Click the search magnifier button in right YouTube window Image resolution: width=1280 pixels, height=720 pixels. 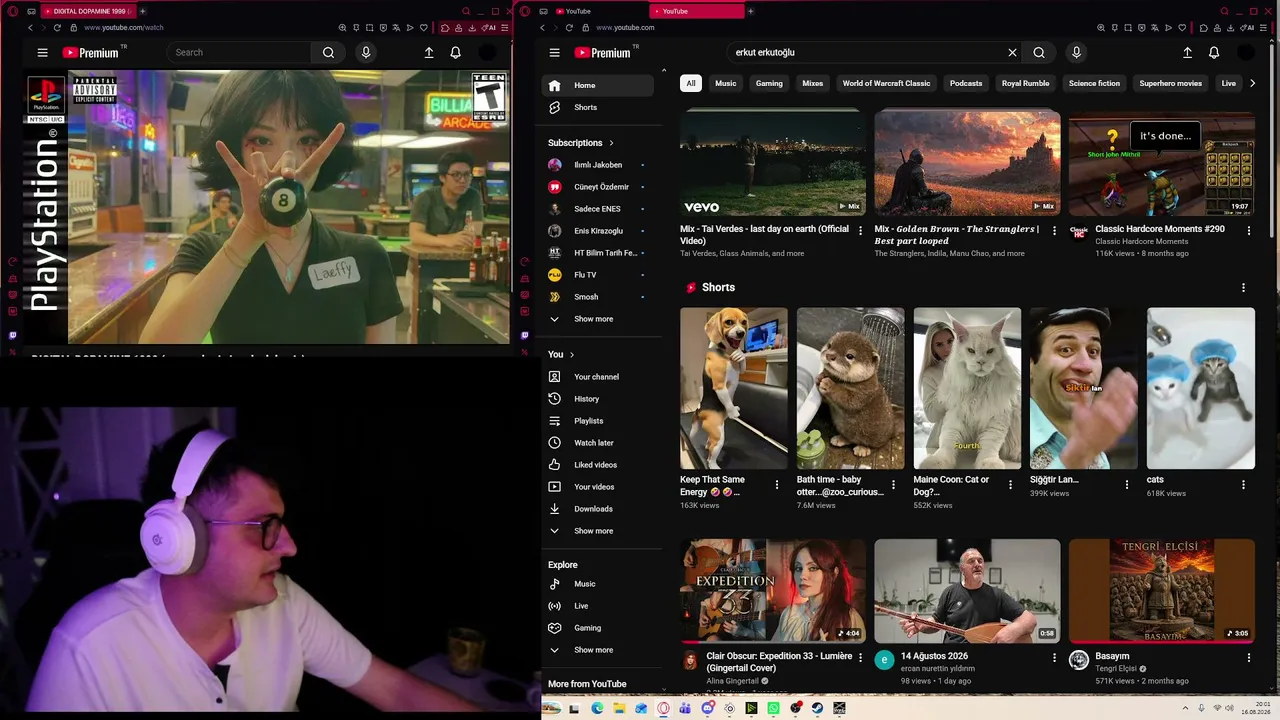point(1039,53)
